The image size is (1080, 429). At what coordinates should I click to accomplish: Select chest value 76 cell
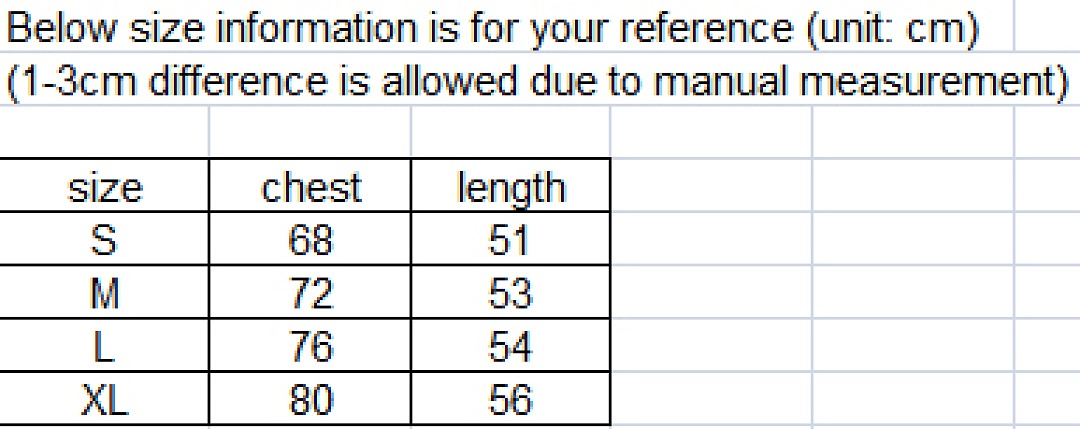pos(310,344)
